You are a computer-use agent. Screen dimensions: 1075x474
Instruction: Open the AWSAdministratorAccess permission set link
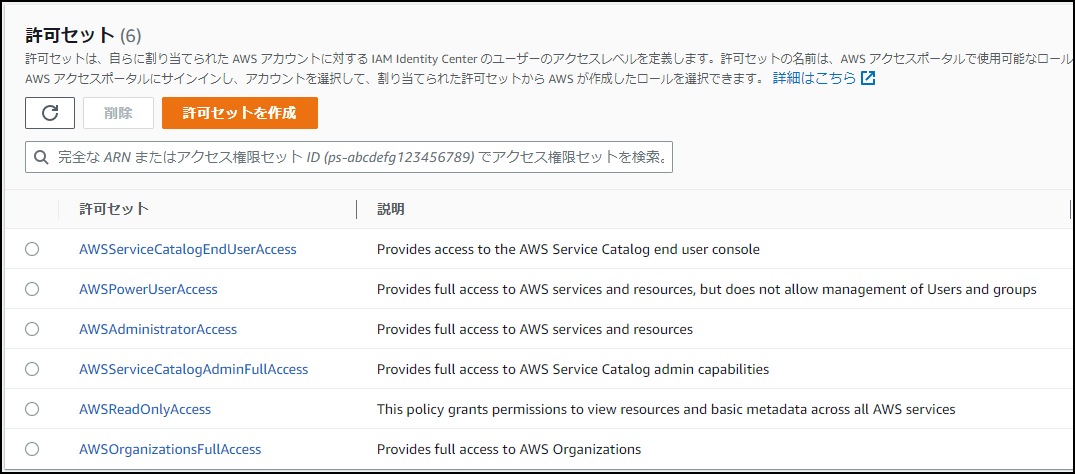[x=158, y=329]
